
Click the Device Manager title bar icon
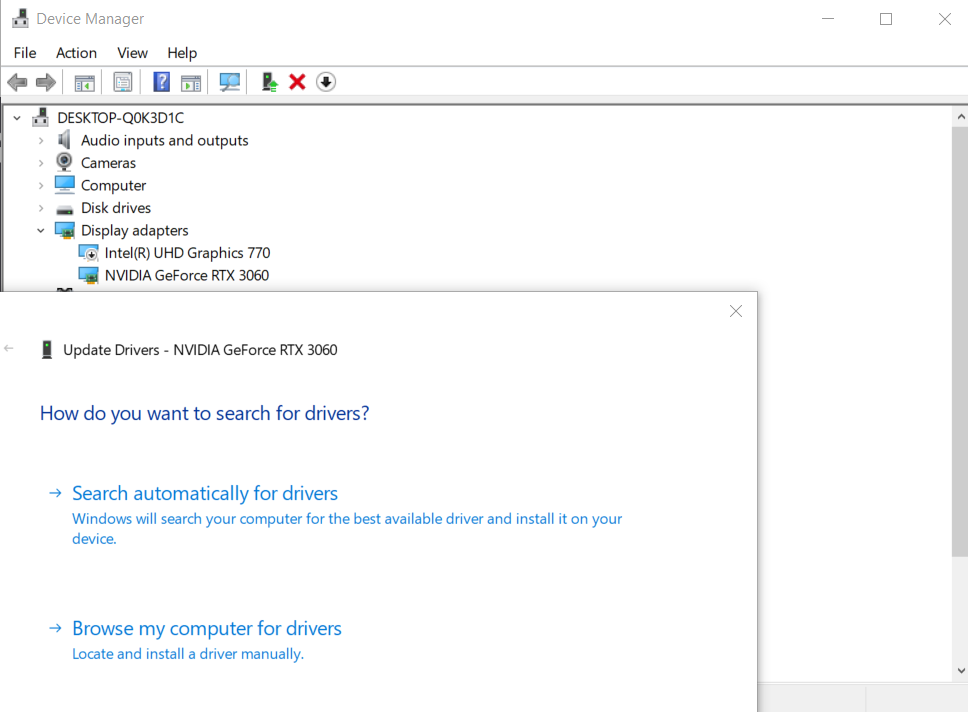pyautogui.click(x=20, y=19)
